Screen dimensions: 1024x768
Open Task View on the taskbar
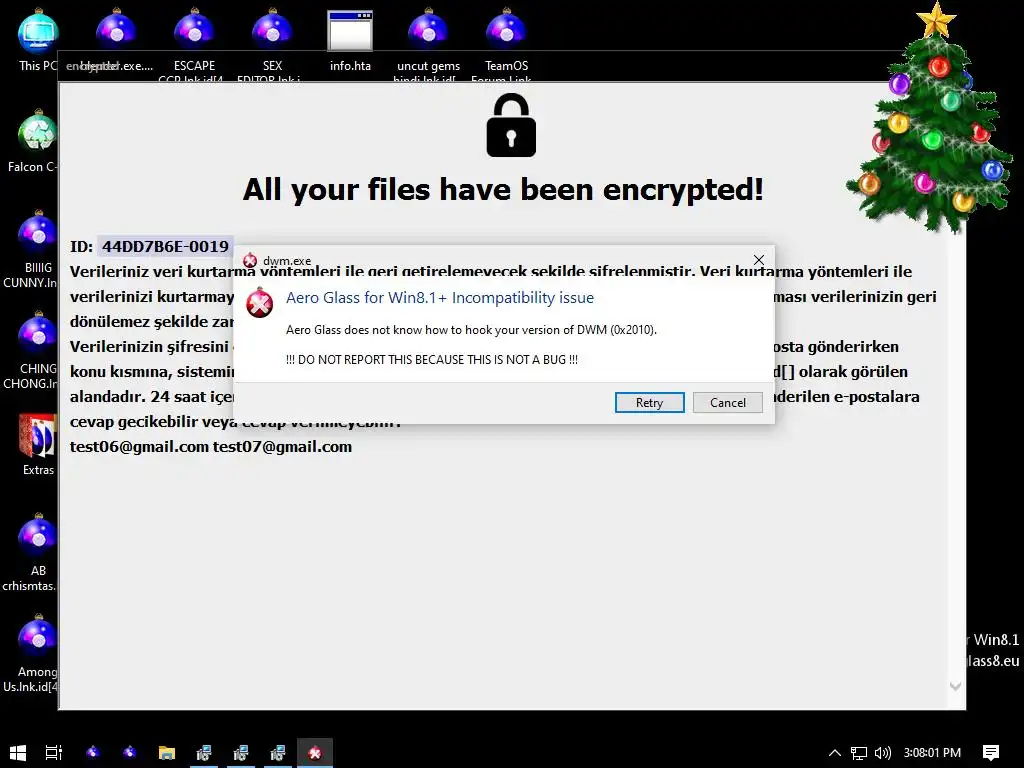coord(54,752)
